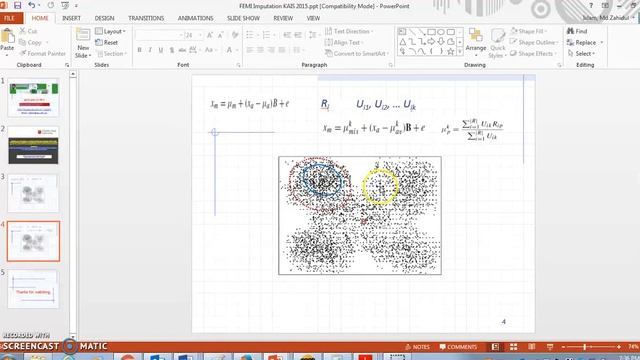Switch to the REVIEW tab

(283, 18)
